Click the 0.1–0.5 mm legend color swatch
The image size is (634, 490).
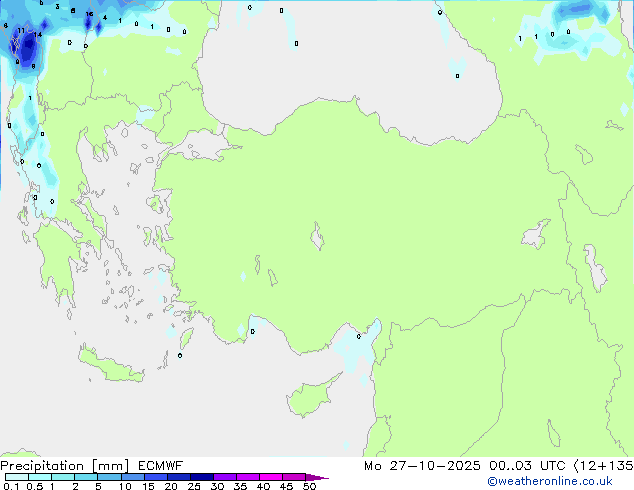click(17, 477)
